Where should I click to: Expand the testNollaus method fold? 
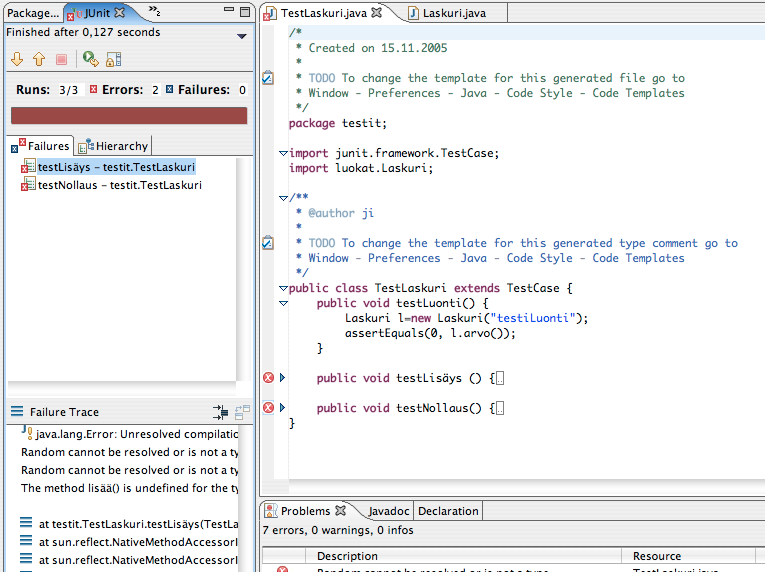point(282,407)
